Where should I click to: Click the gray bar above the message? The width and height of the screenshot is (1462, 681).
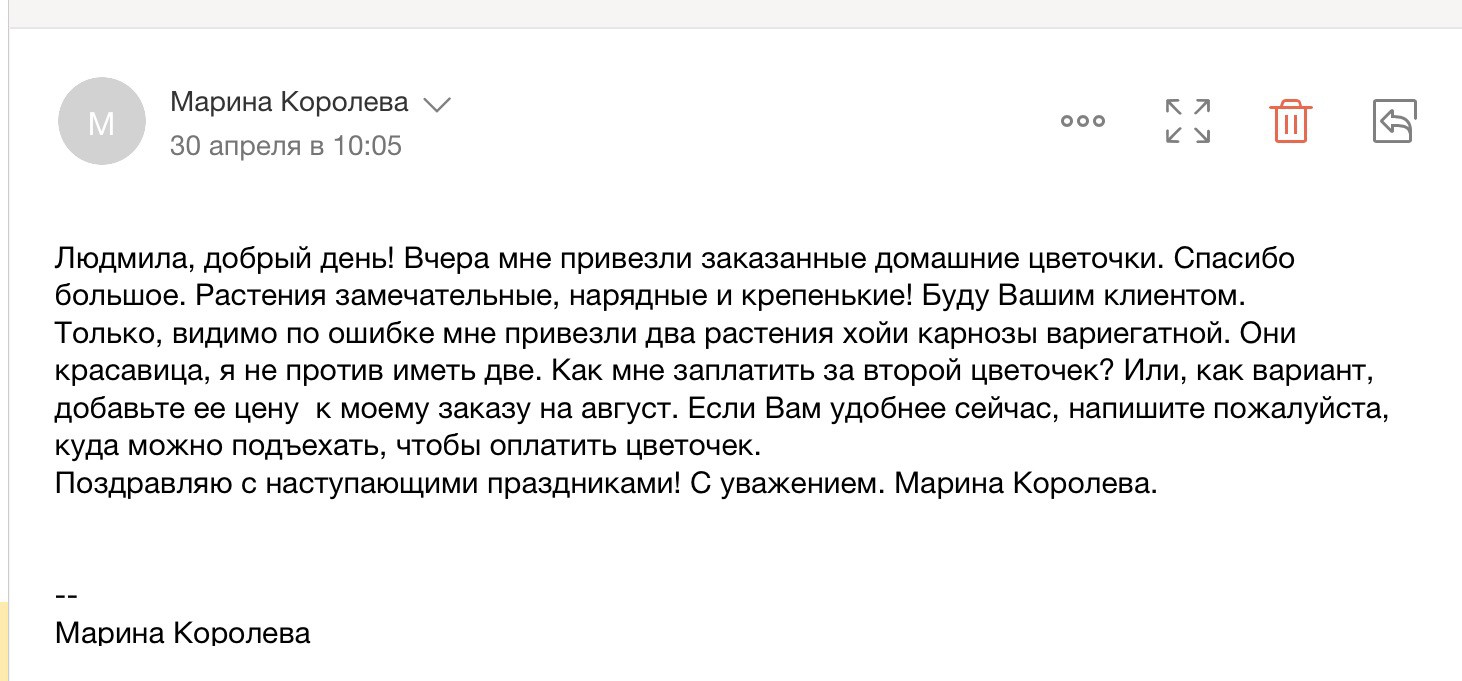(x=731, y=13)
